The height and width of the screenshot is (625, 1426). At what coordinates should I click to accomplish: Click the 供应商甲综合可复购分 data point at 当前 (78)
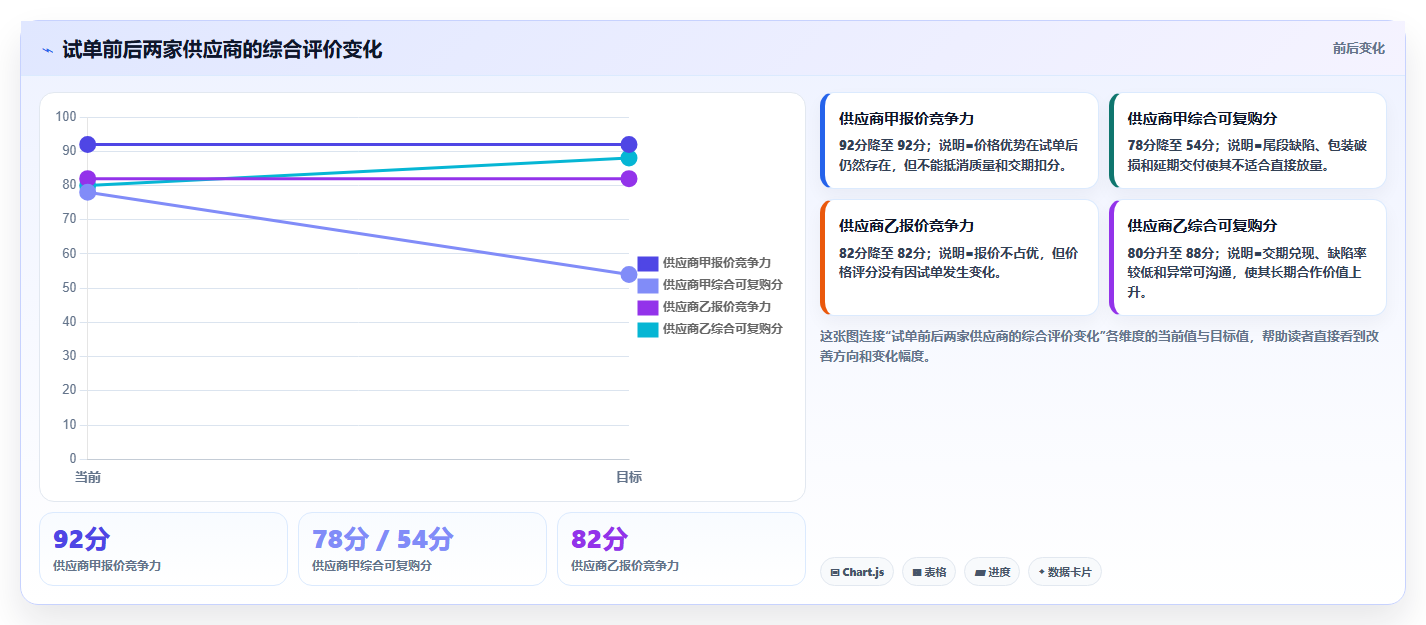[x=88, y=192]
